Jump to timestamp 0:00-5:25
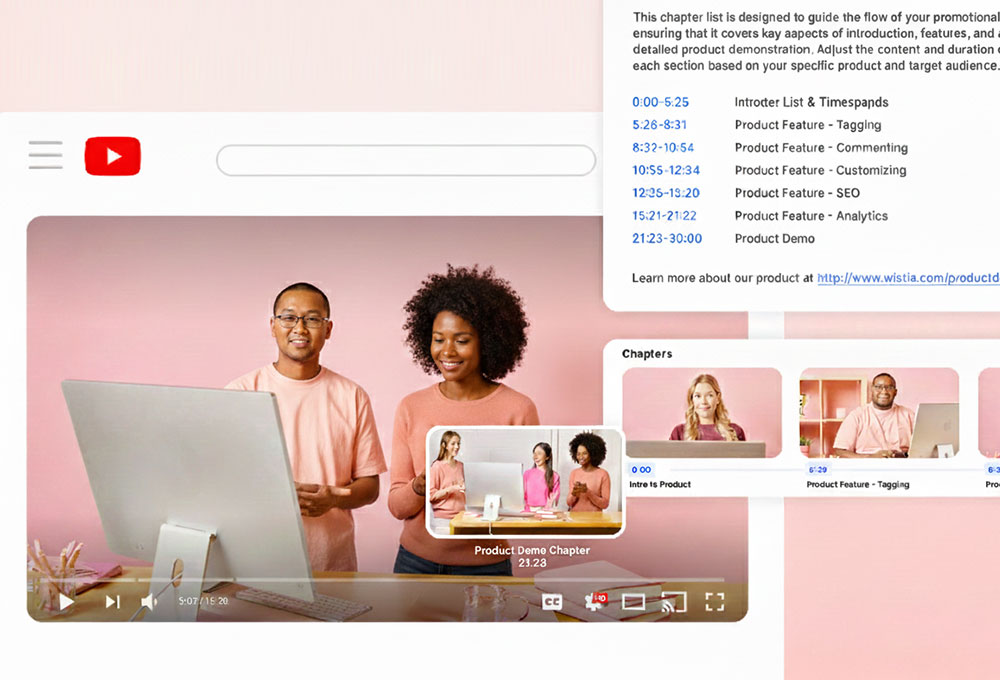The height and width of the screenshot is (680, 1000). point(660,102)
